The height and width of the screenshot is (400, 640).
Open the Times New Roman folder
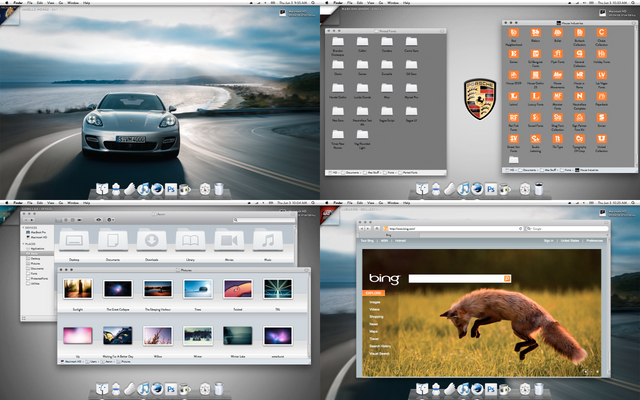[x=338, y=134]
